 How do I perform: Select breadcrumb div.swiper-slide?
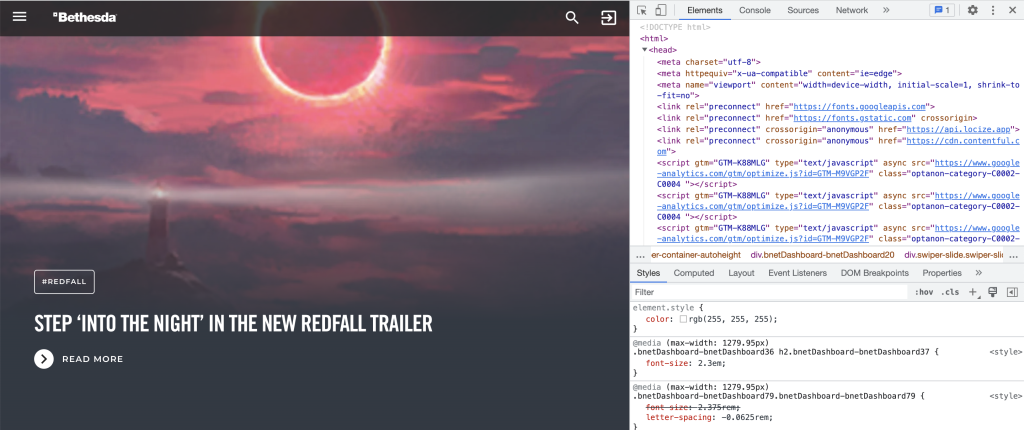pos(953,256)
